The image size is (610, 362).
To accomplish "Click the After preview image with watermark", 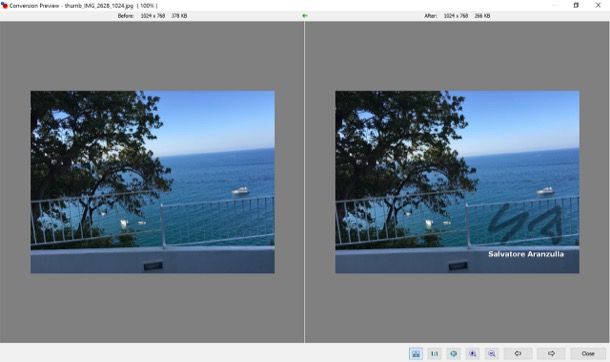I will pyautogui.click(x=457, y=182).
